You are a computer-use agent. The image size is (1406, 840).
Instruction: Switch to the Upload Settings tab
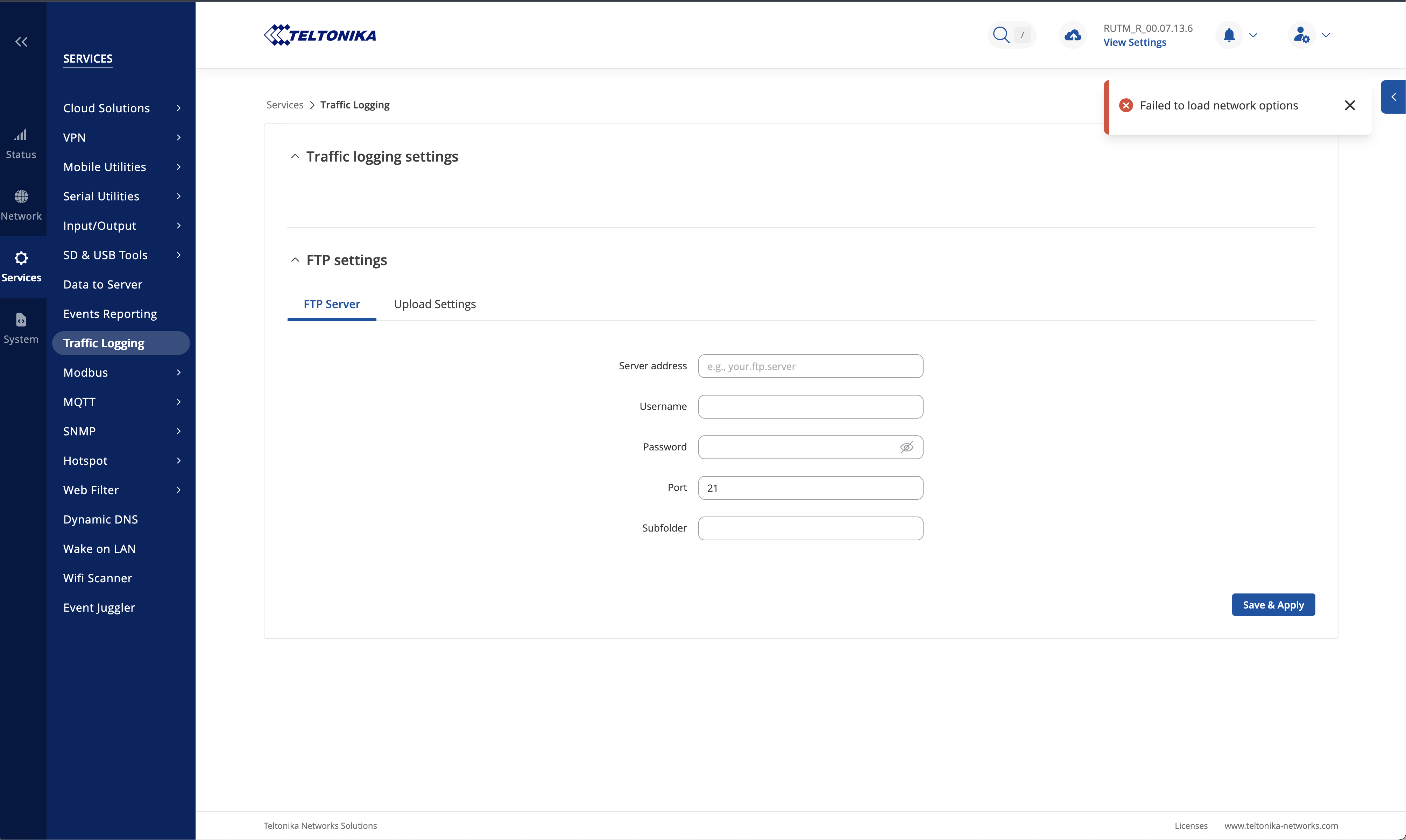[435, 305]
